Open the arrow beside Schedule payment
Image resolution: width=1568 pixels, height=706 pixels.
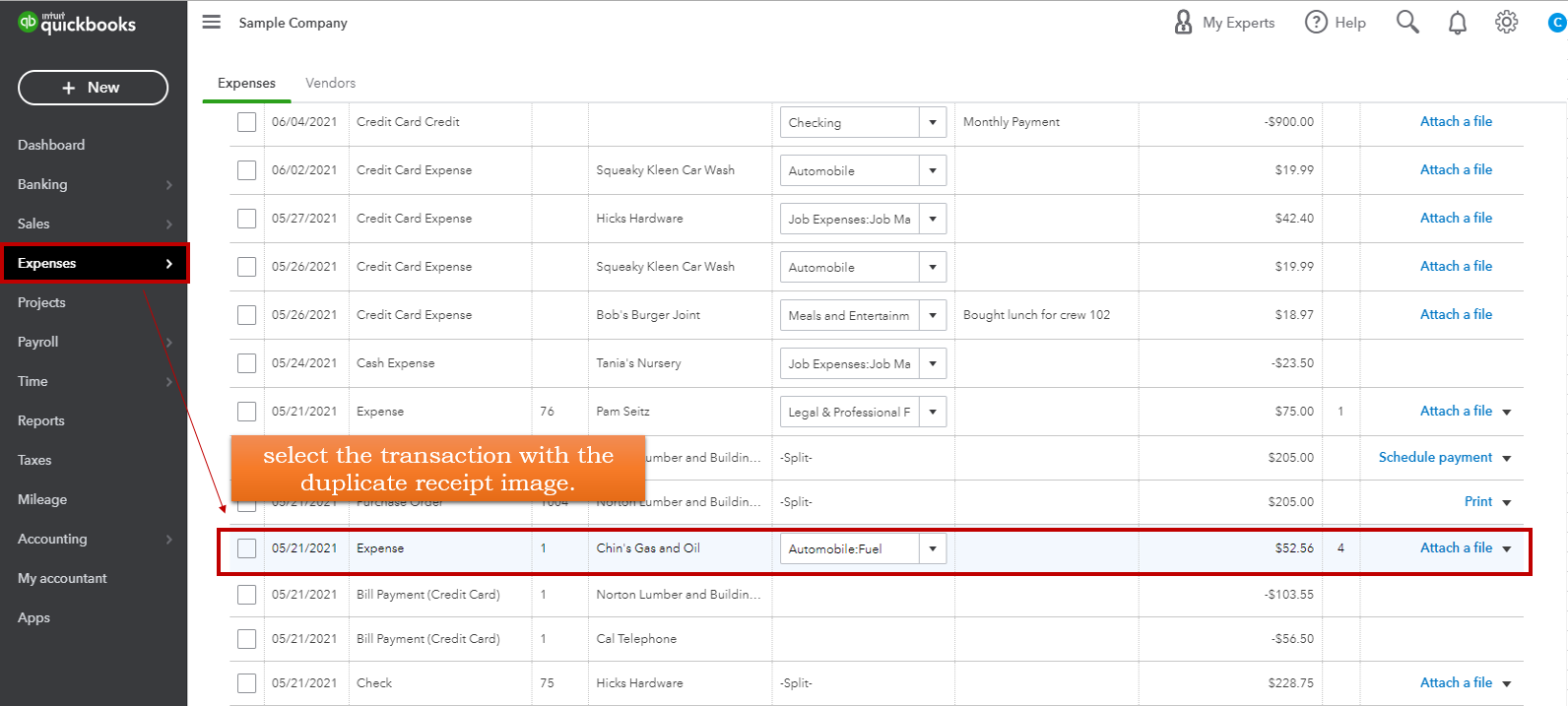1507,458
